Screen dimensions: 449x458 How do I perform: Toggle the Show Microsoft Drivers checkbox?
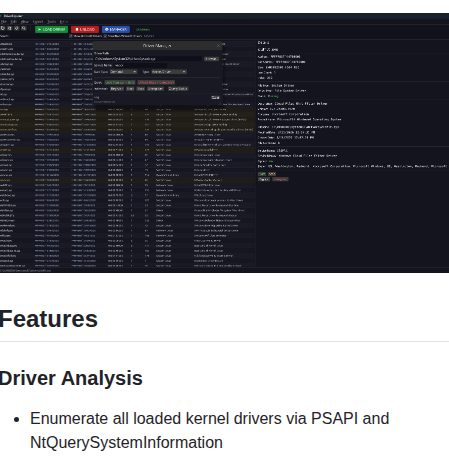point(71,36)
